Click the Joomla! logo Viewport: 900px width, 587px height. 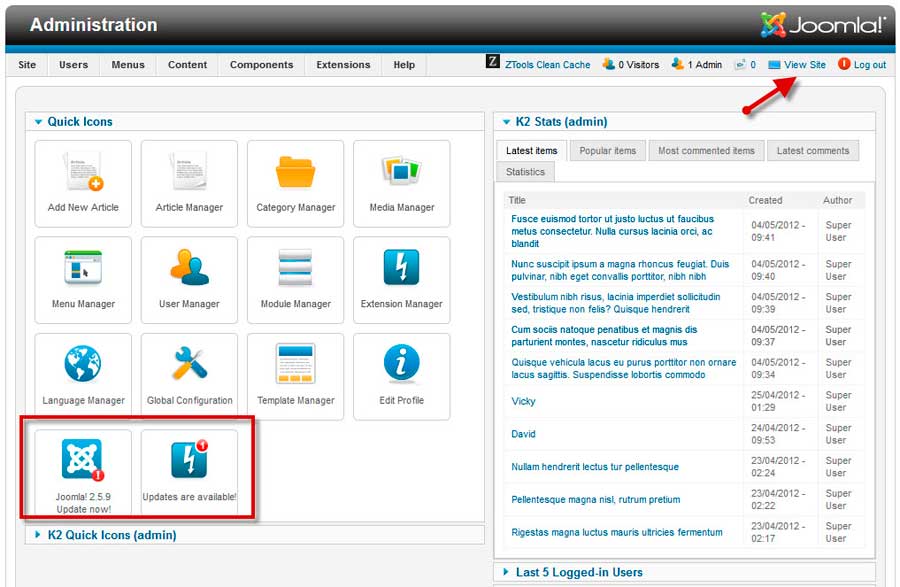(x=822, y=25)
